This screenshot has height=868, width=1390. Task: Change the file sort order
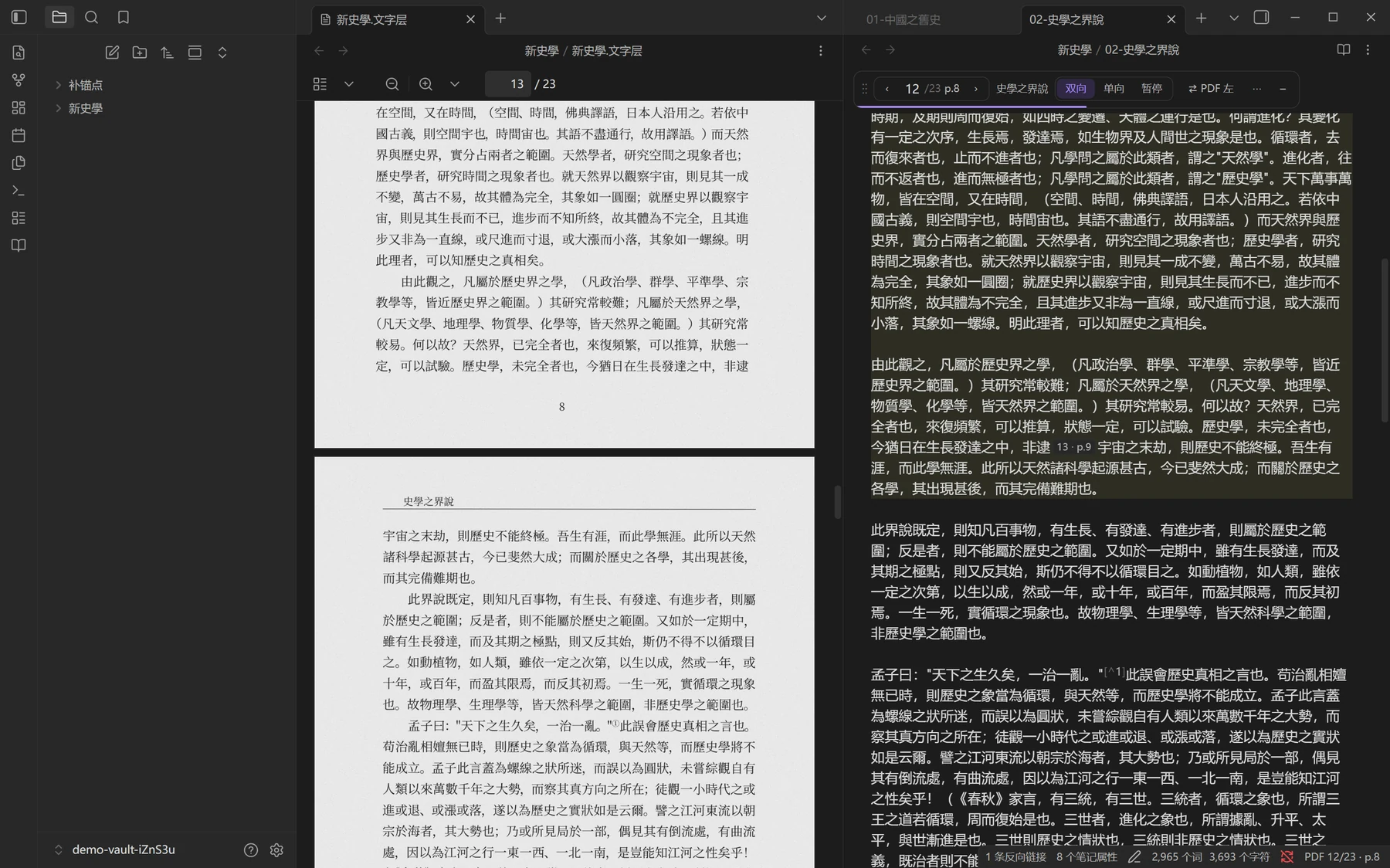pyautogui.click(x=168, y=53)
